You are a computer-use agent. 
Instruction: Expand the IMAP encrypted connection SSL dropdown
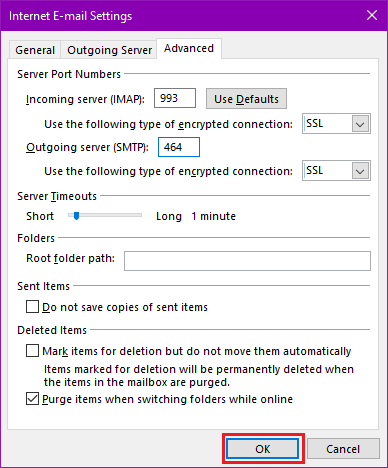point(336,124)
